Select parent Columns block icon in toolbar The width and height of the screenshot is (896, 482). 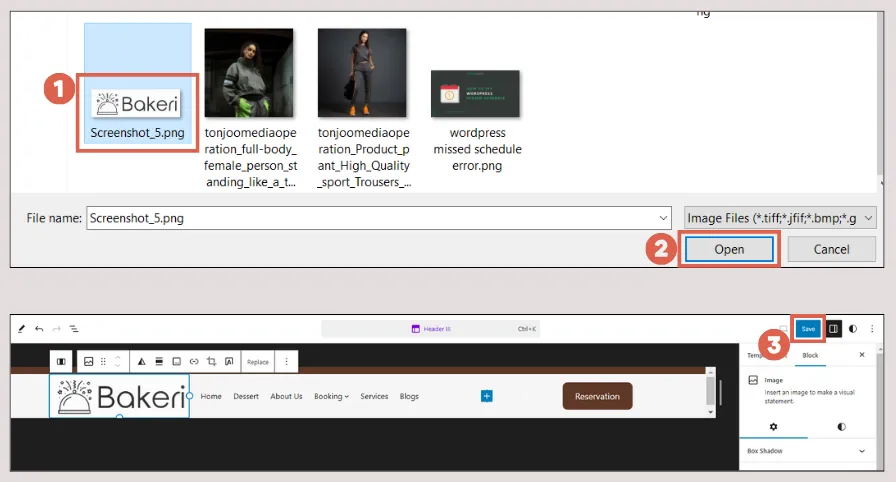coord(61,362)
